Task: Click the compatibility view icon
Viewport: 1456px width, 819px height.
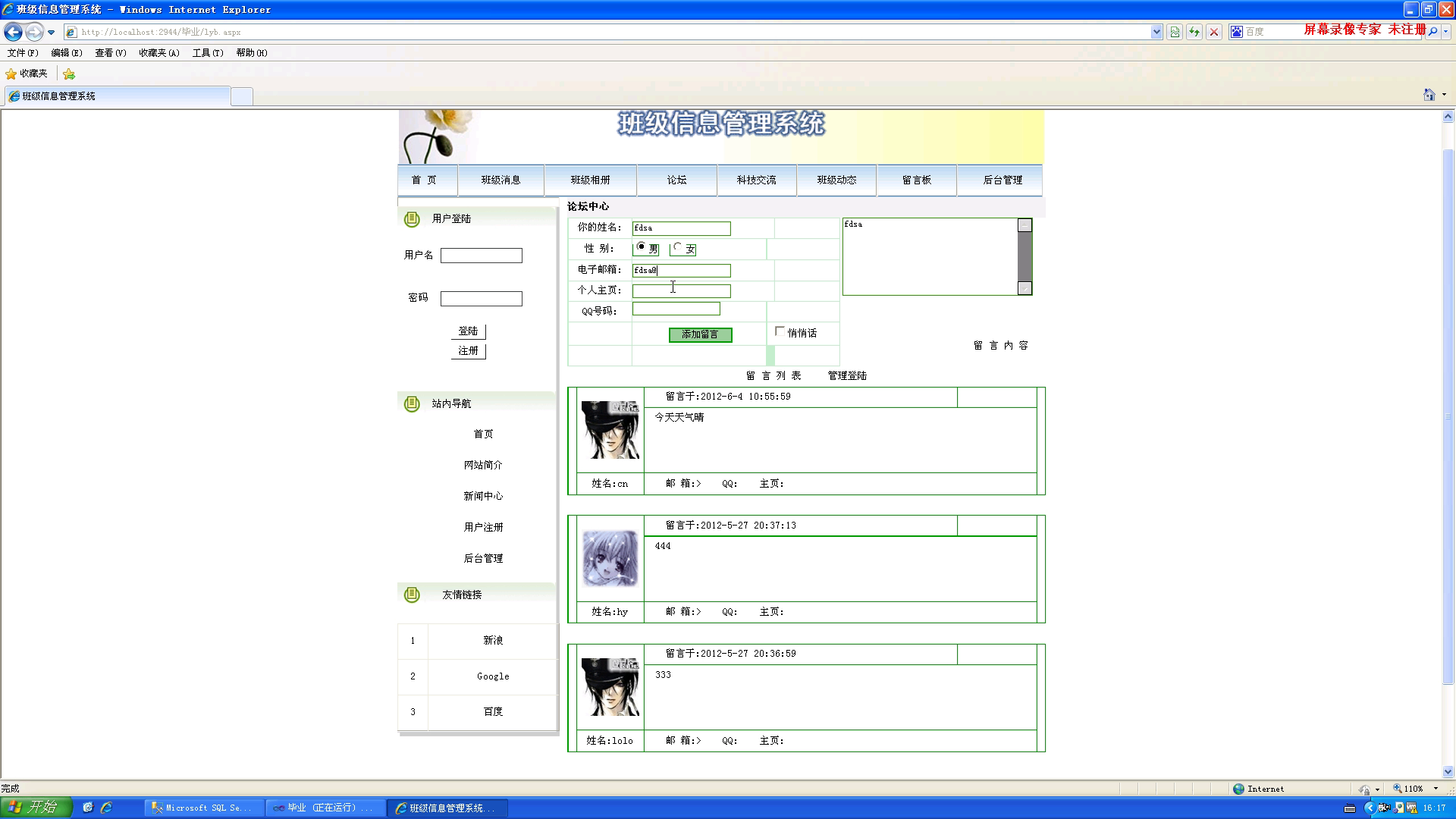Action: tap(1175, 32)
